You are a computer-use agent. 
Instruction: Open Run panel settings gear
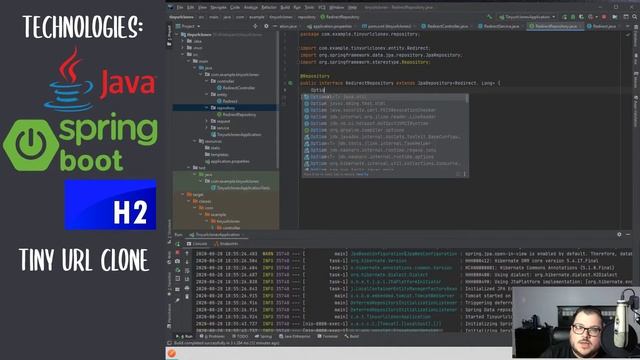click(619, 235)
